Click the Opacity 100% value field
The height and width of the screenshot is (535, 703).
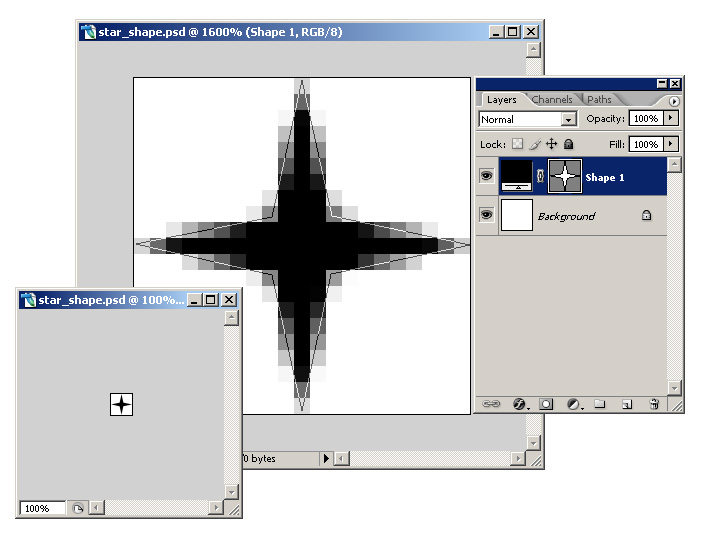(646, 118)
